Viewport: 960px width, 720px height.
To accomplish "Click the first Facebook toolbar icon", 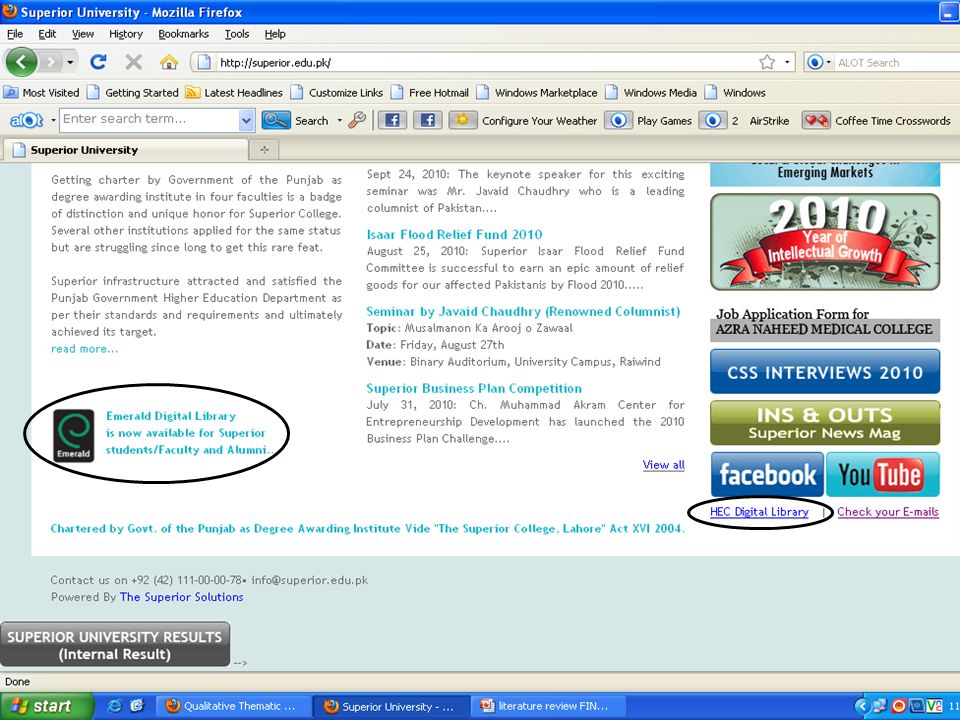I will [x=392, y=121].
